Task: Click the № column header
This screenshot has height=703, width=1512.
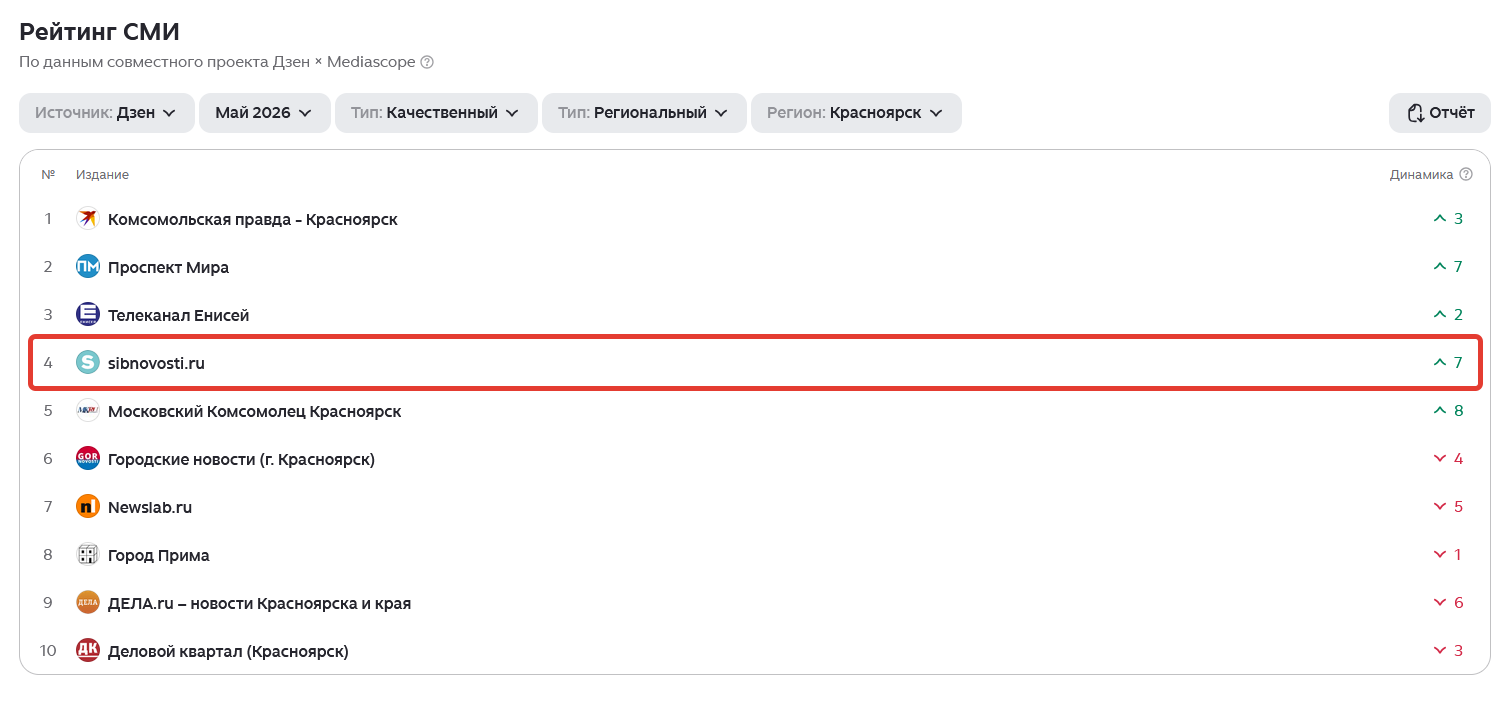Action: pos(48,175)
